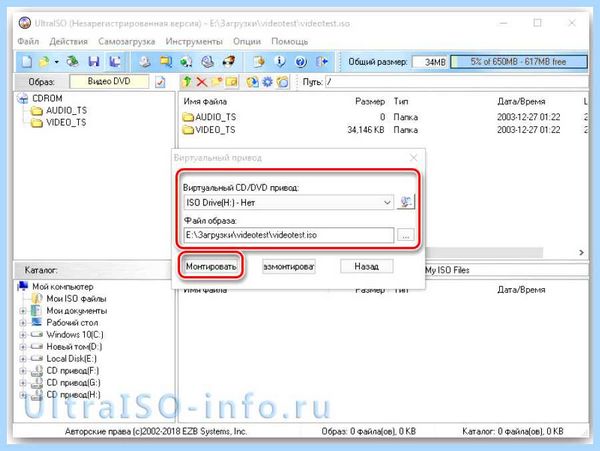Screen dimensions: 600x451
Task: Click the Make CD/DVD image icon
Action: (144, 62)
